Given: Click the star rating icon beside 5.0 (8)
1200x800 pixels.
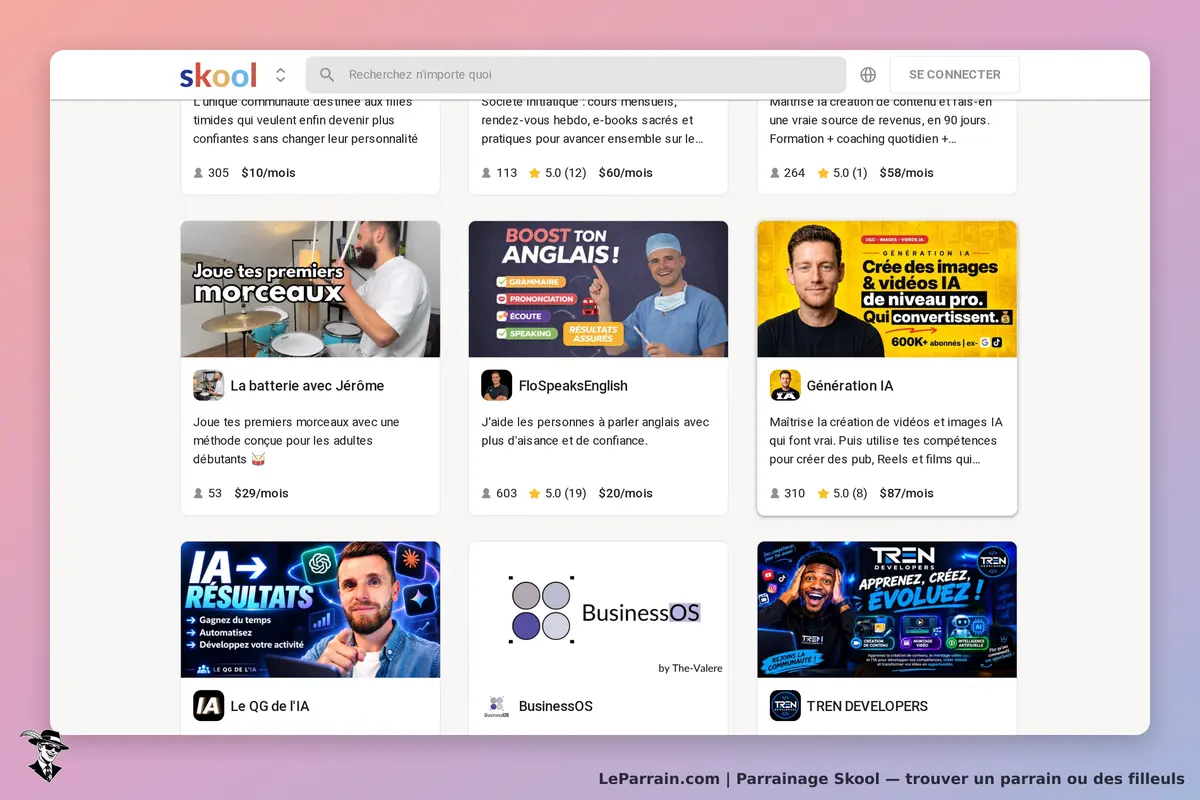Looking at the screenshot, I should click(823, 493).
